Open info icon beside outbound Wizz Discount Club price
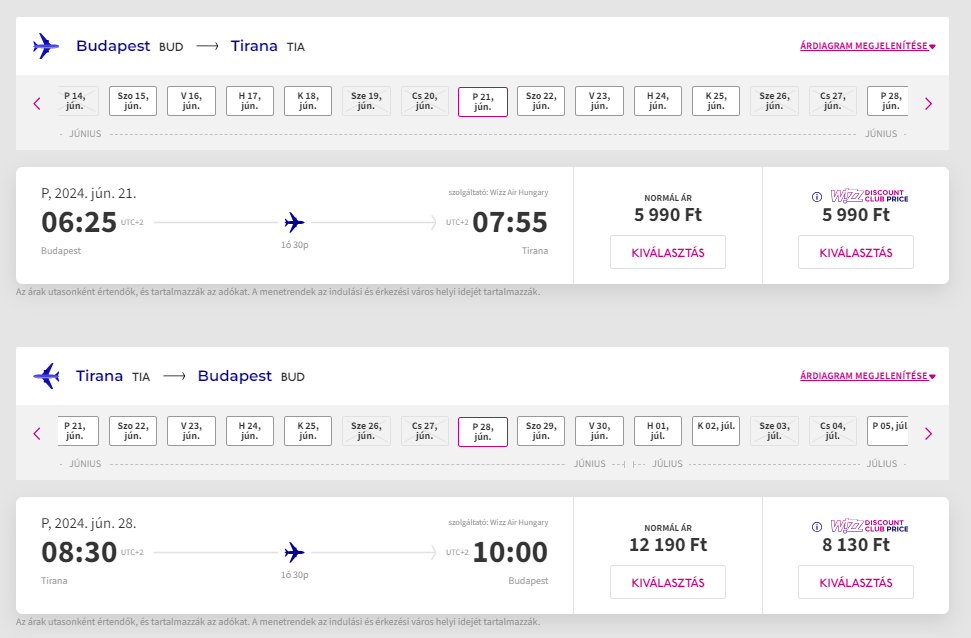971x638 pixels. tap(817, 197)
